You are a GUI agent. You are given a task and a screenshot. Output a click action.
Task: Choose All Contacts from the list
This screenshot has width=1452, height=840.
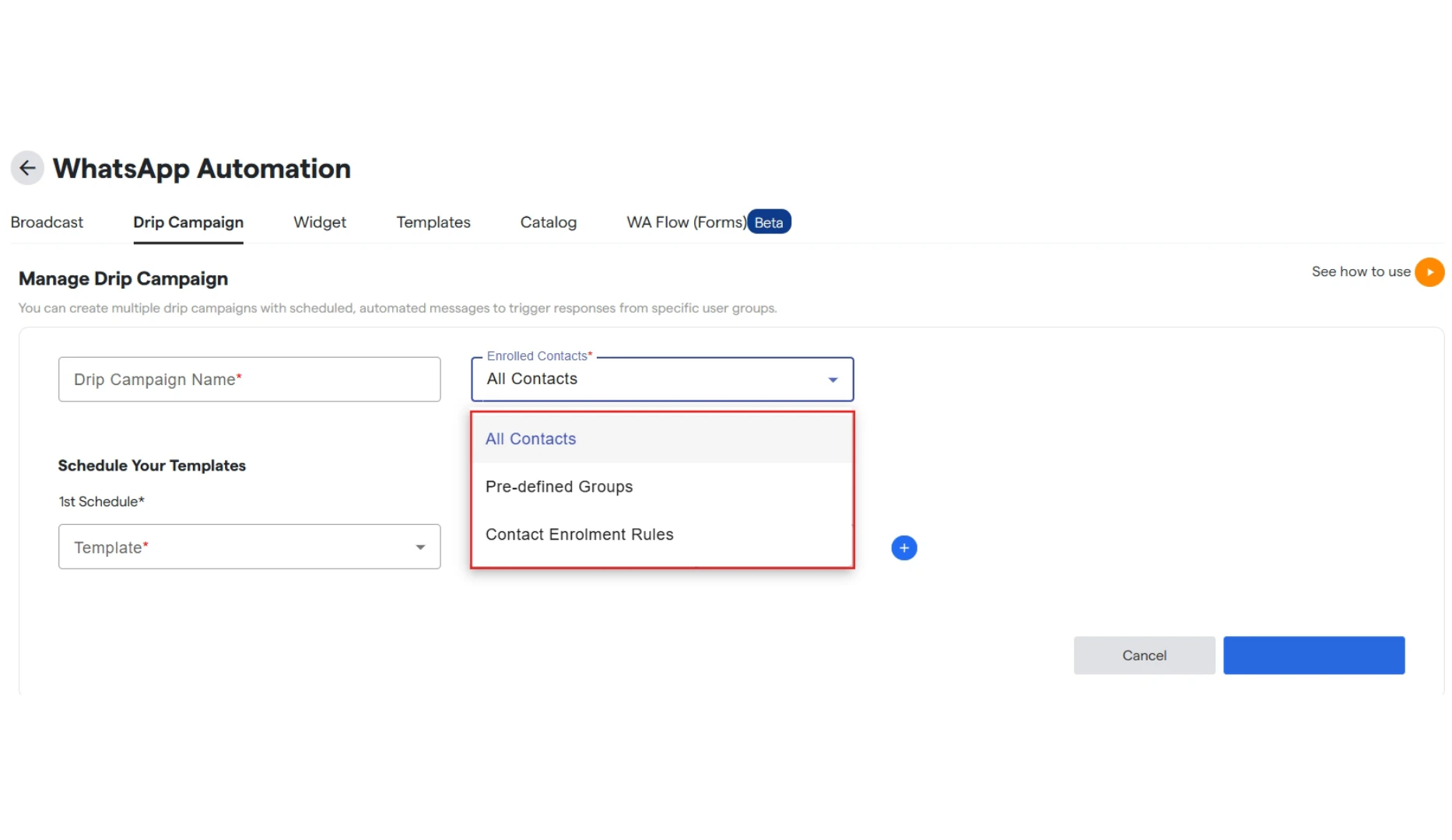[662, 439]
